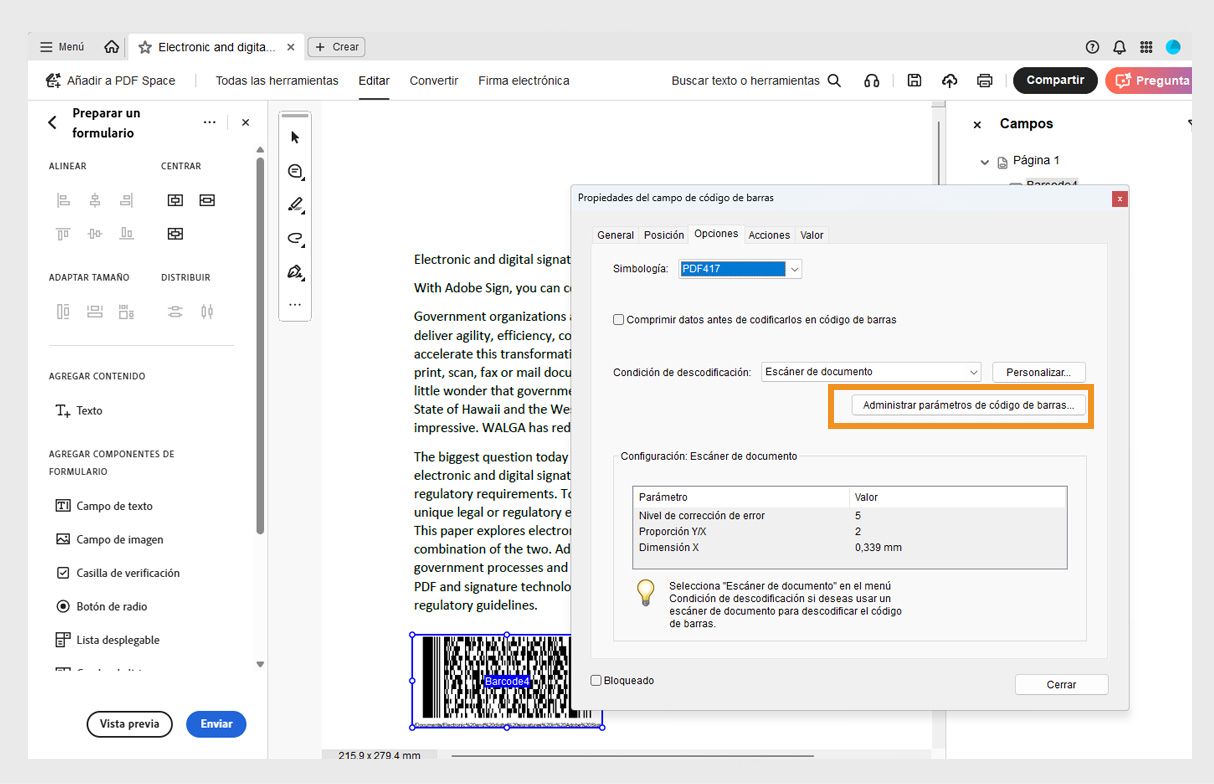Toggle the Bloqueado checkbox
Screen dimensions: 1214x784
596,679
